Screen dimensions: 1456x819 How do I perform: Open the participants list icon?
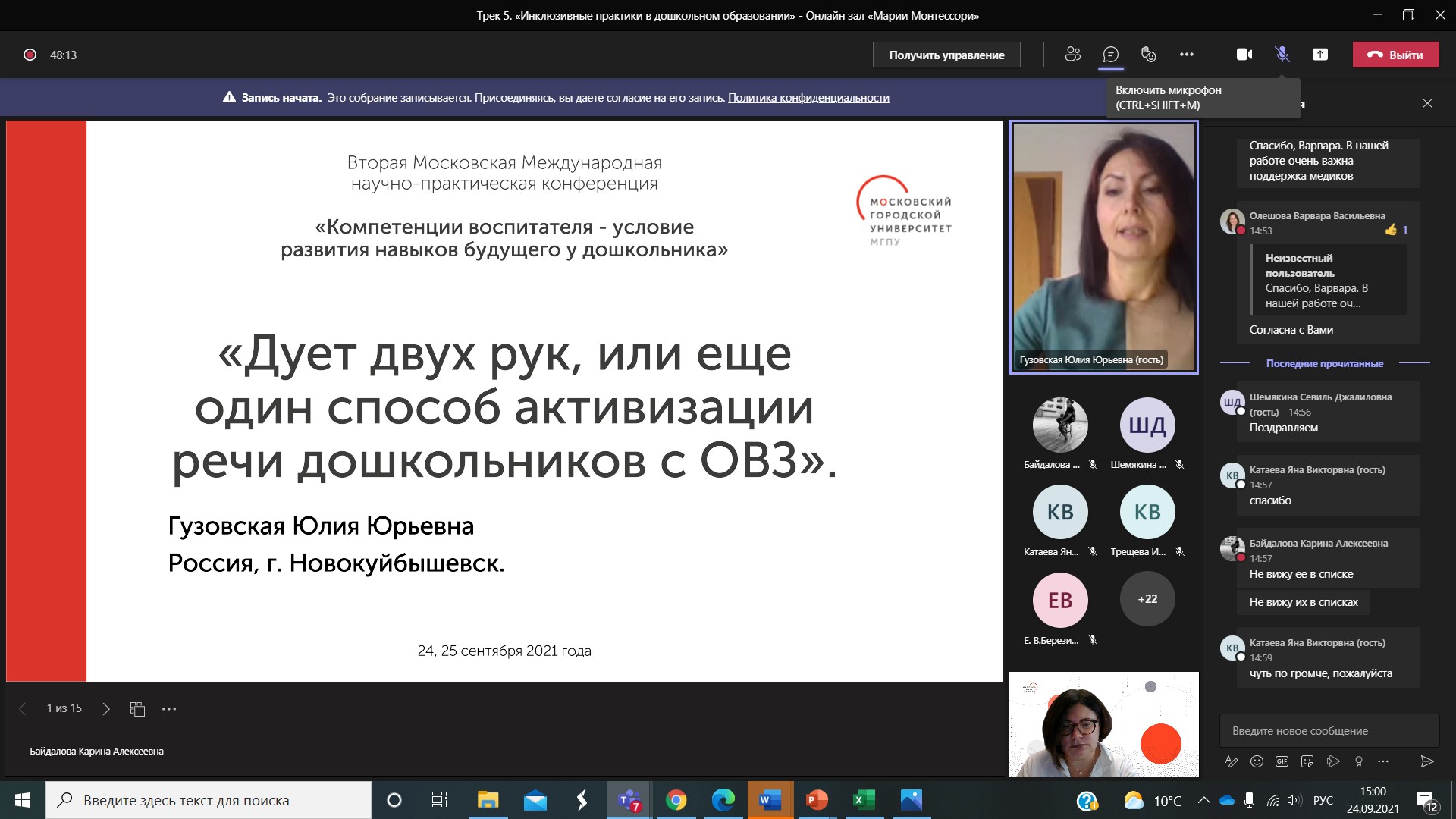coord(1072,55)
